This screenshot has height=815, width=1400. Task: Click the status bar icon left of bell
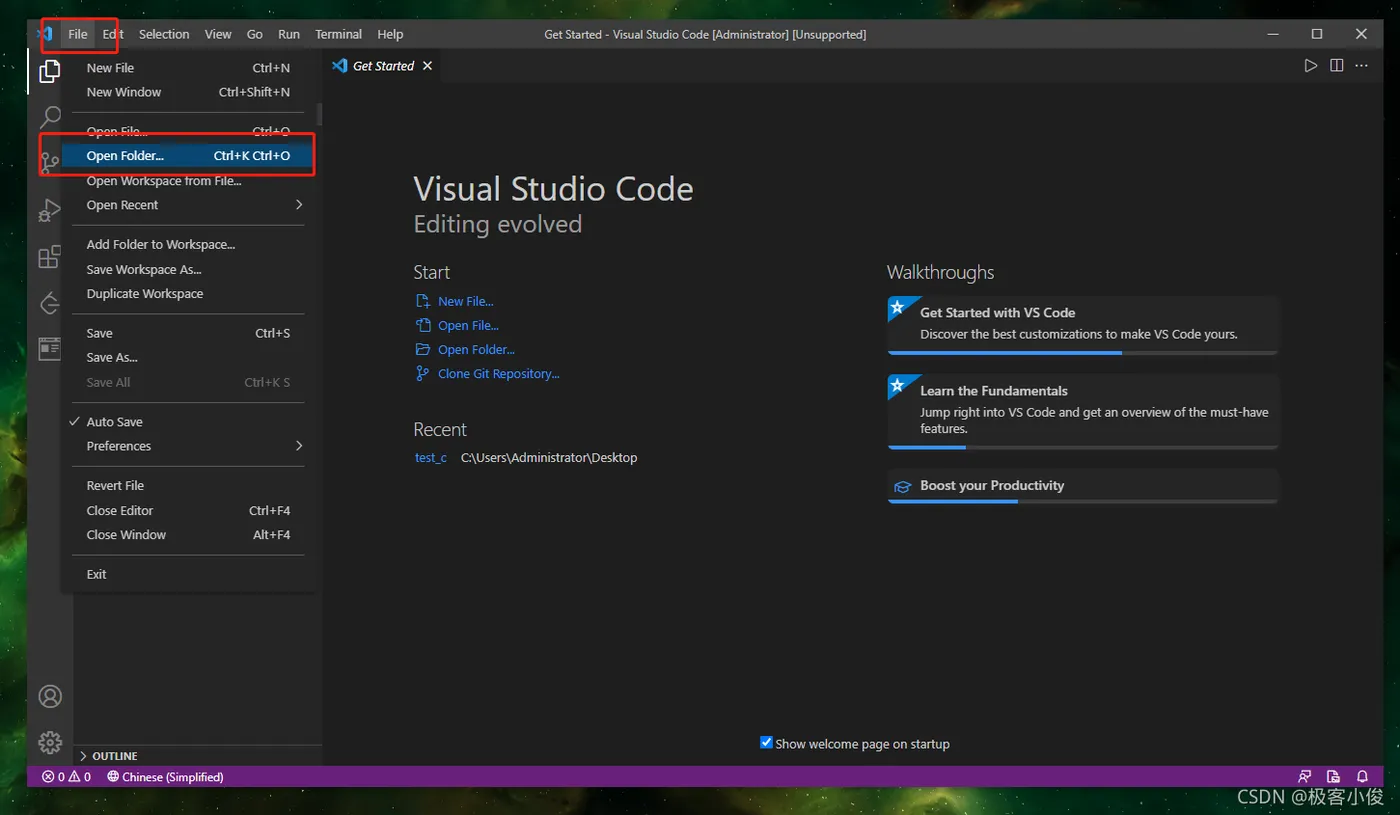pyautogui.click(x=1333, y=777)
